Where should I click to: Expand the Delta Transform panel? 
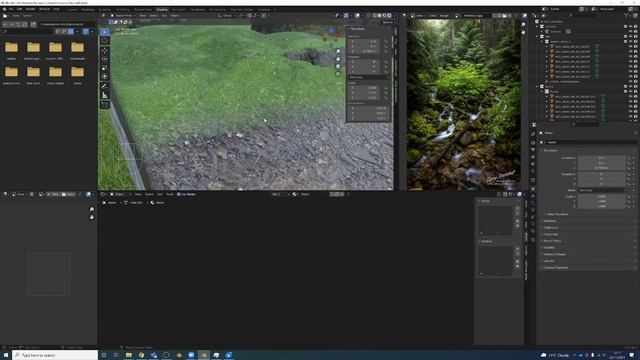(558, 214)
